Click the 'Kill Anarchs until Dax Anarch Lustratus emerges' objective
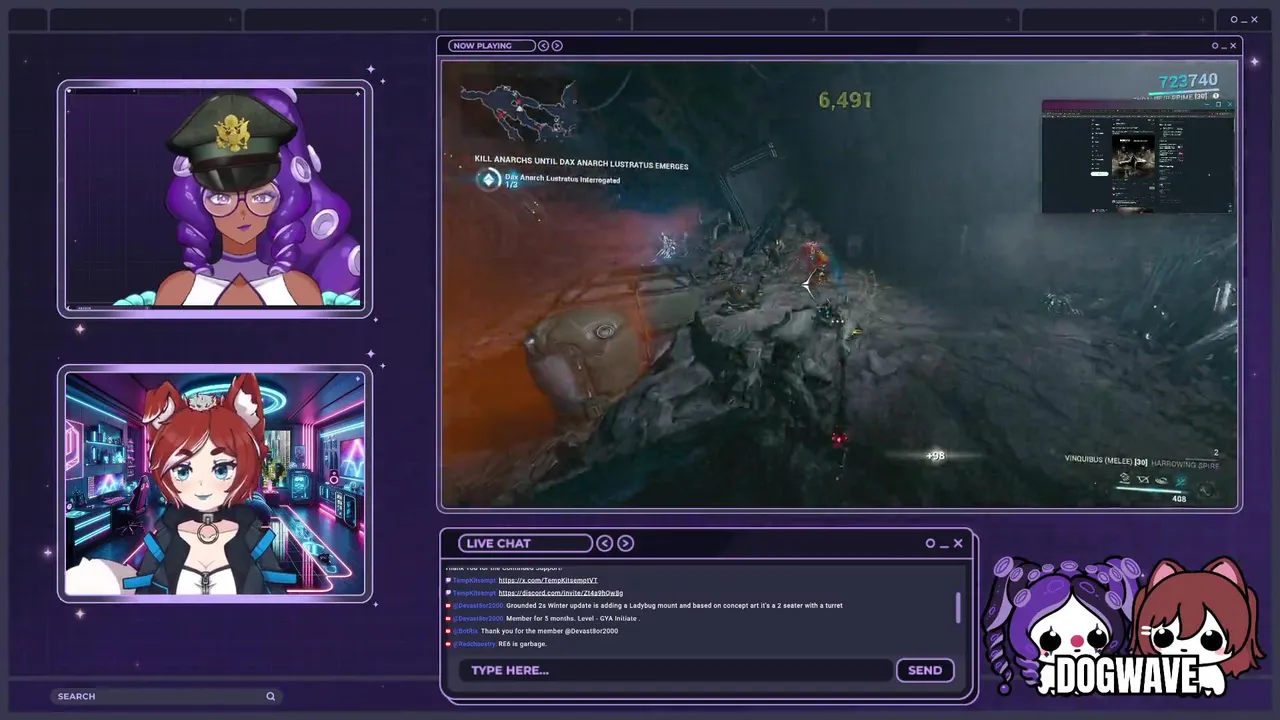This screenshot has height=720, width=1280. tap(581, 162)
